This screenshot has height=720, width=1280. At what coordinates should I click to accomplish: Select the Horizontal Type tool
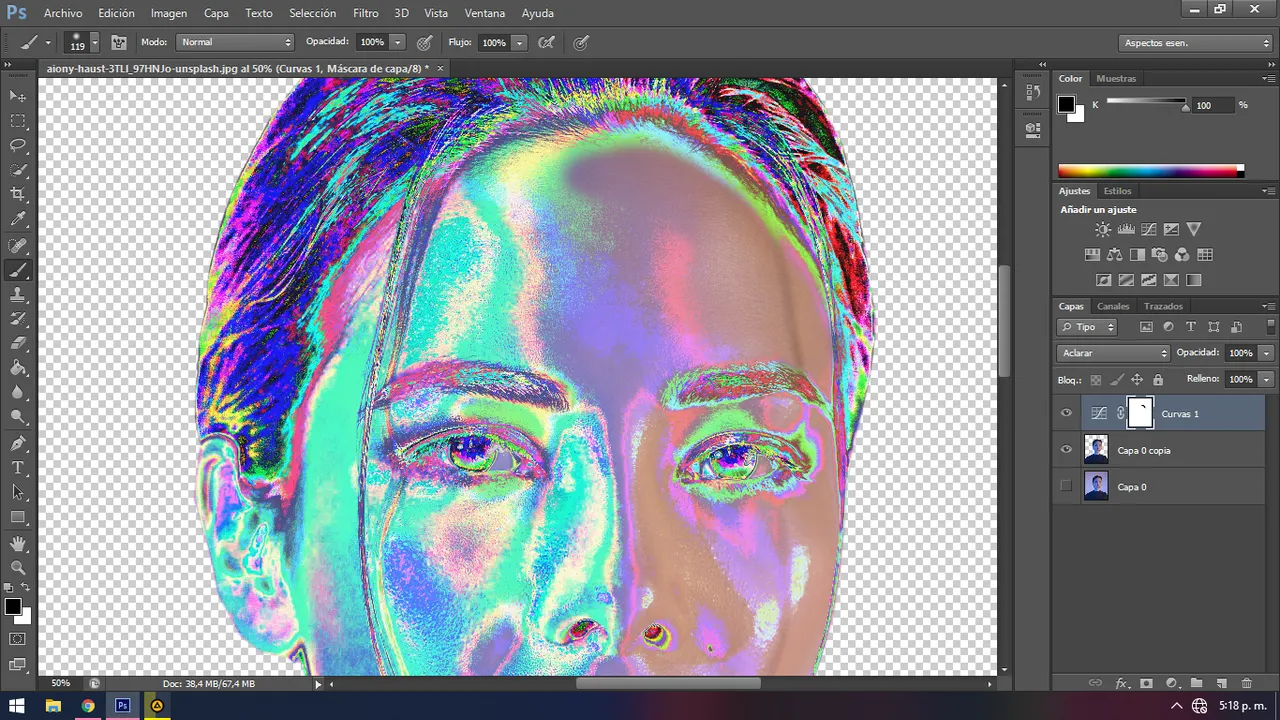[x=18, y=468]
